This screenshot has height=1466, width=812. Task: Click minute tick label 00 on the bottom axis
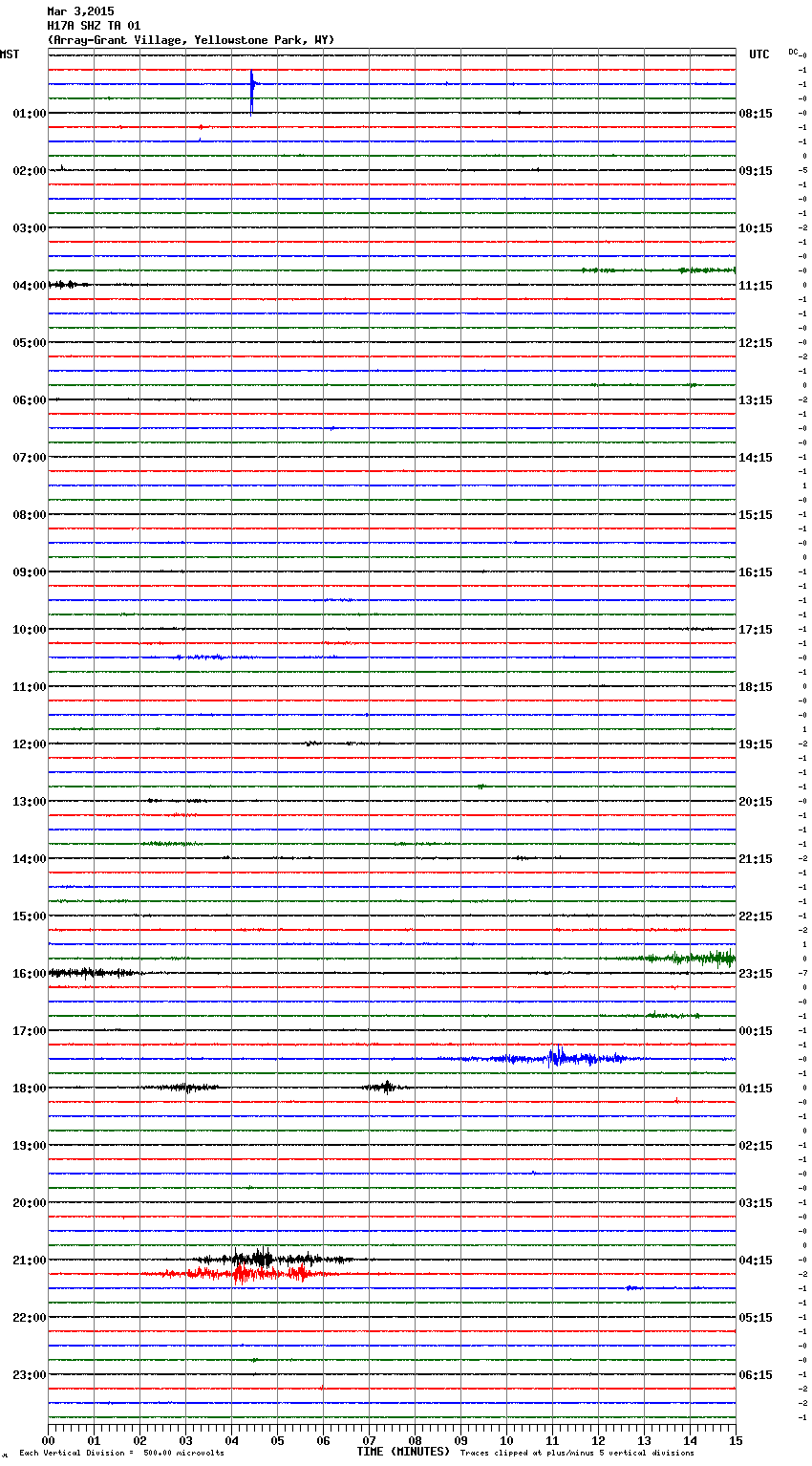click(48, 1440)
